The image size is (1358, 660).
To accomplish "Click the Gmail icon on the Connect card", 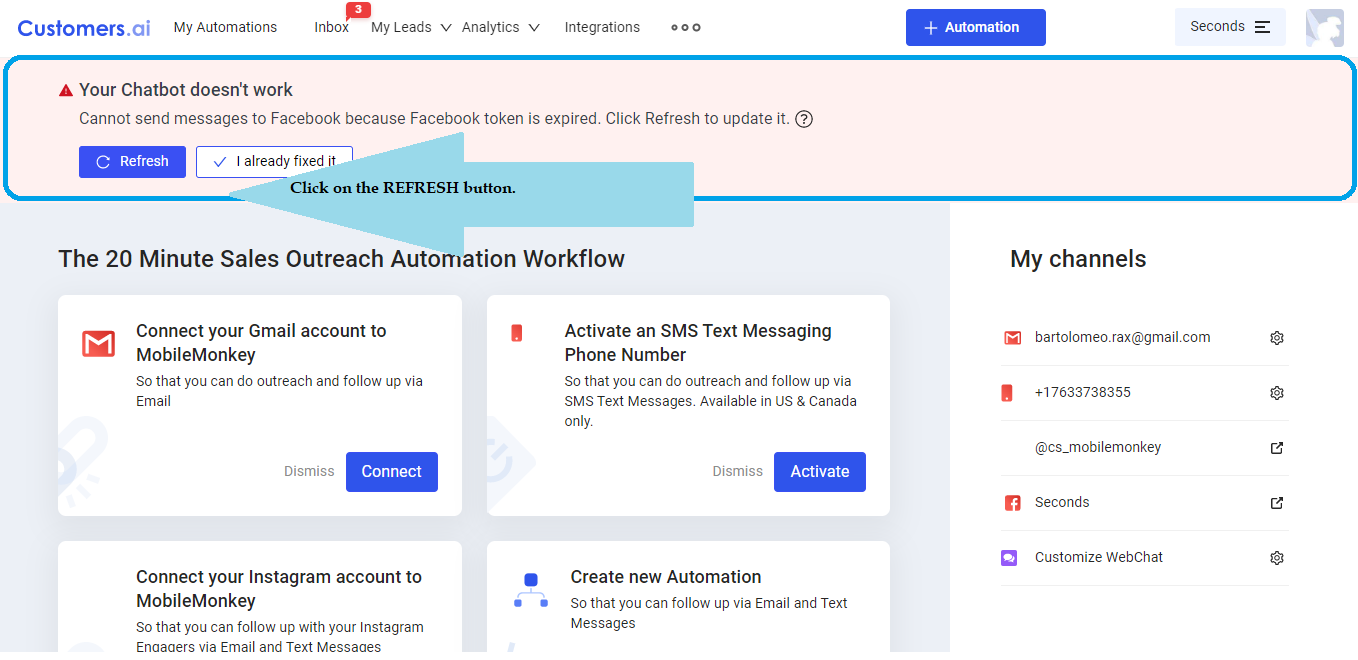I will [98, 344].
